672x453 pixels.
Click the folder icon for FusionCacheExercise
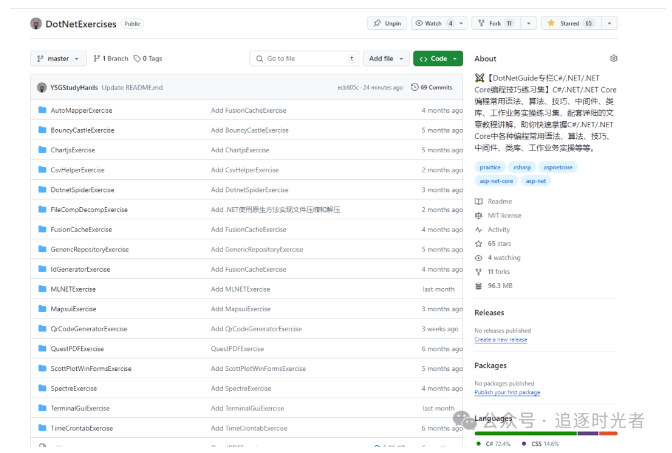[42, 229]
